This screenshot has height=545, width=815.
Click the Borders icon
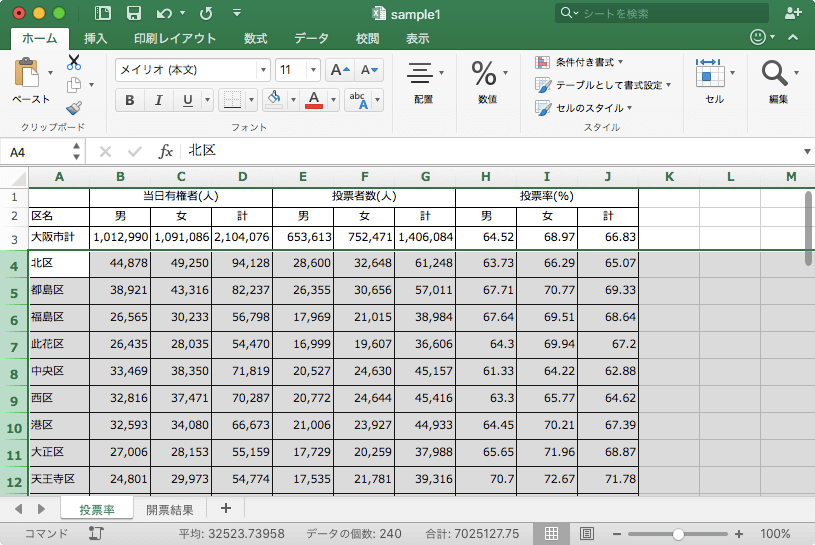[231, 100]
